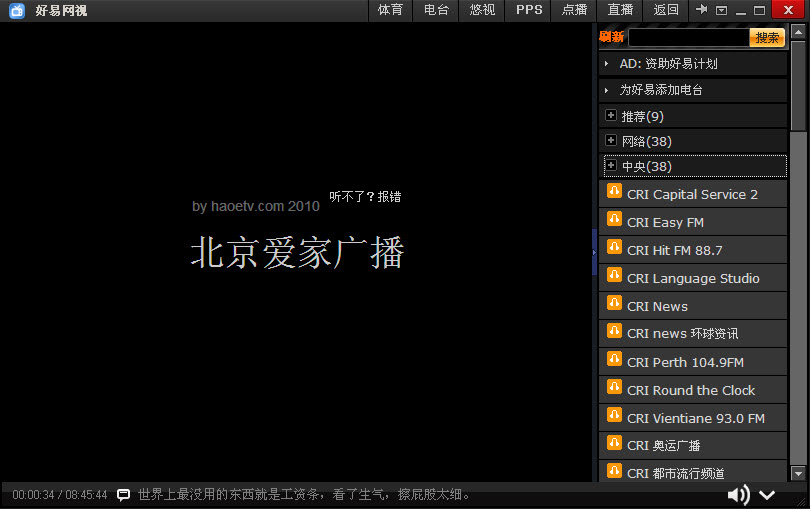810x509 pixels.
Task: Click the CRI Hit FM 88.7 station icon
Action: pos(614,247)
